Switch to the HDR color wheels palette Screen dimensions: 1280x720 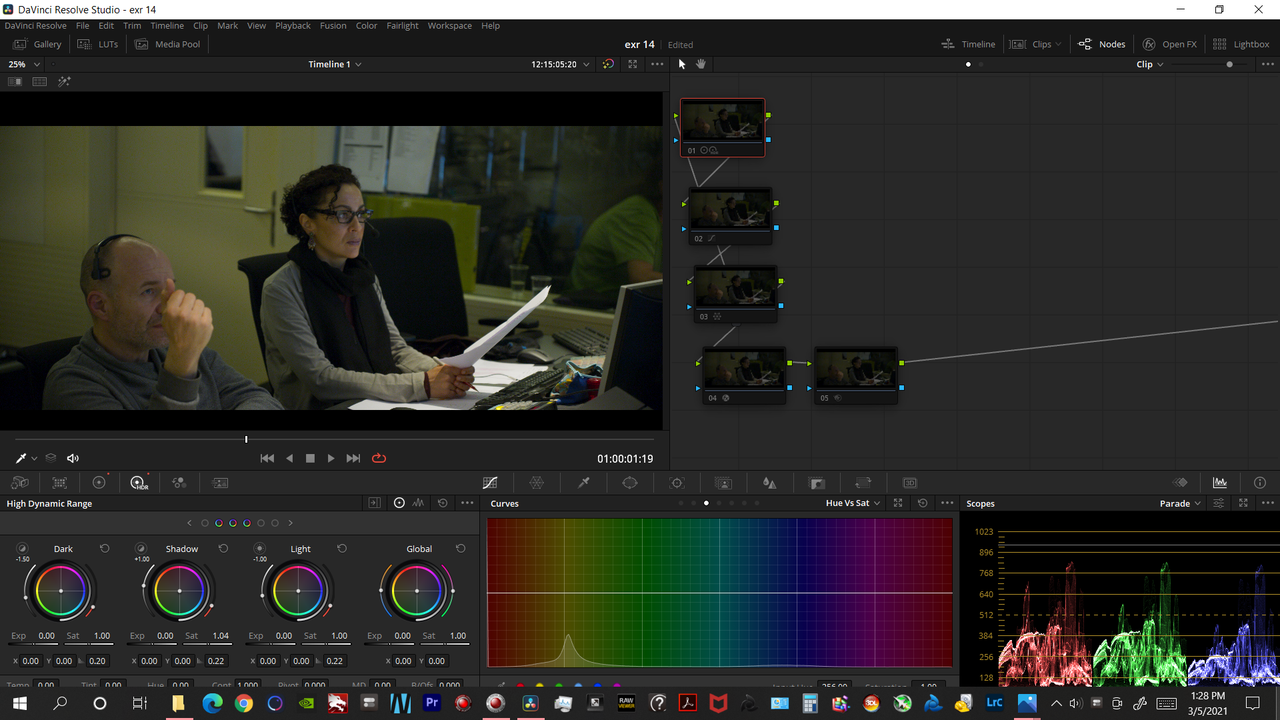pos(139,483)
